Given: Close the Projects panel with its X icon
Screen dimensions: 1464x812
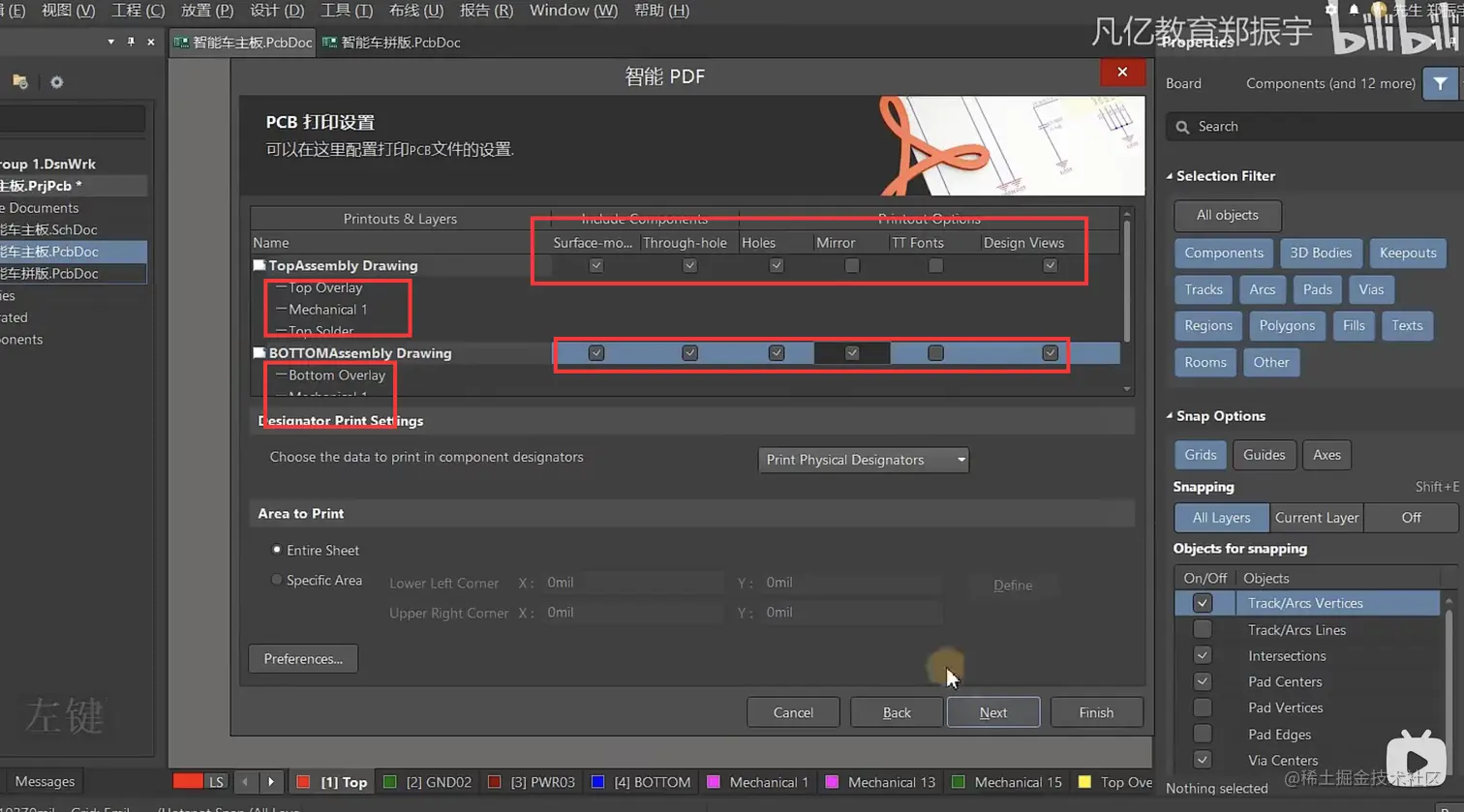Looking at the screenshot, I should 151,42.
